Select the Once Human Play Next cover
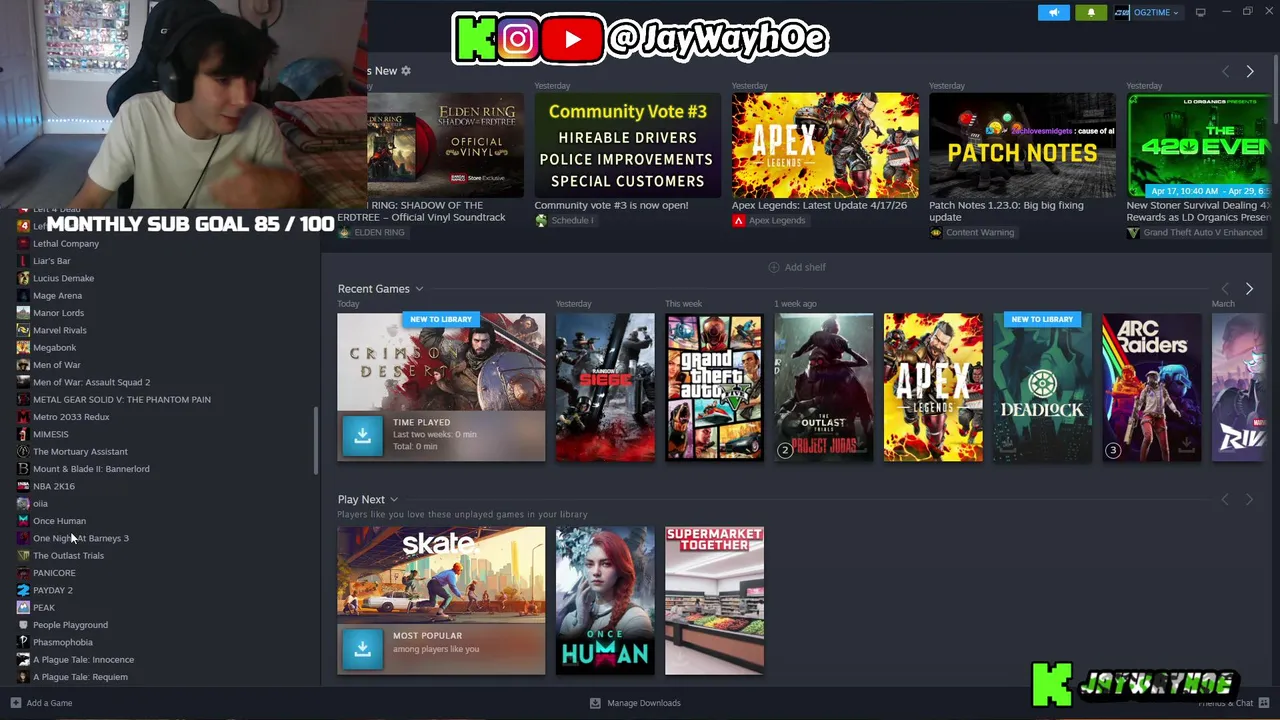Image resolution: width=1280 pixels, height=720 pixels. point(605,600)
